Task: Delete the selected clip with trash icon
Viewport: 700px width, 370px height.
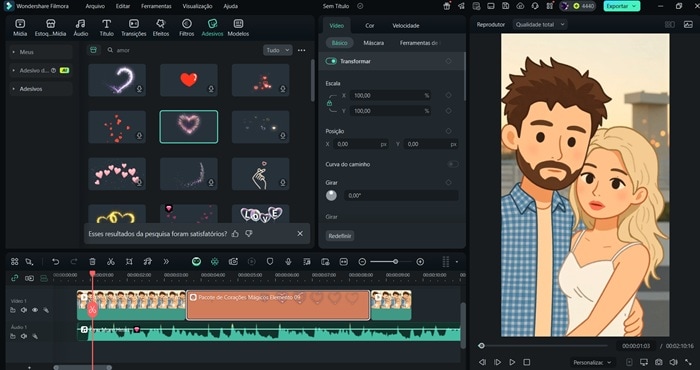Action: 92,262
